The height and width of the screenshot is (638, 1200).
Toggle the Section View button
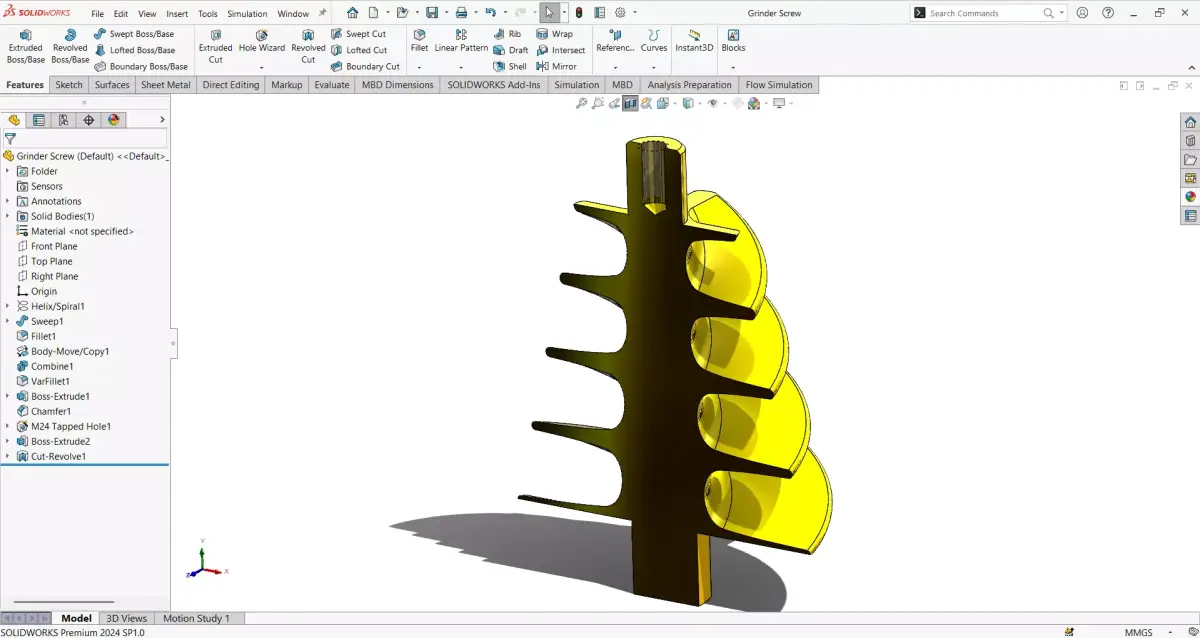pos(630,103)
